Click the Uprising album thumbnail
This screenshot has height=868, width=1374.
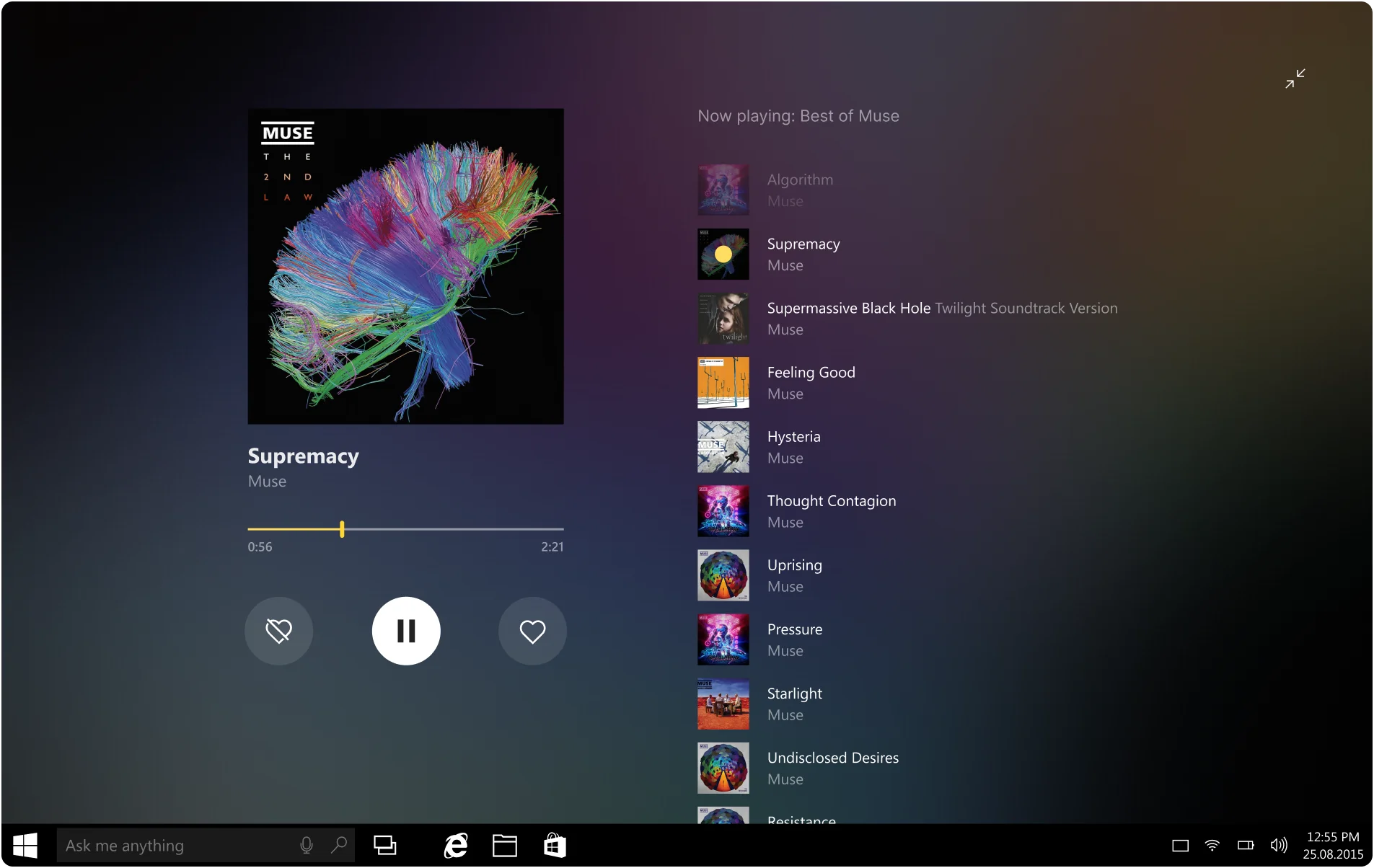pyautogui.click(x=723, y=575)
